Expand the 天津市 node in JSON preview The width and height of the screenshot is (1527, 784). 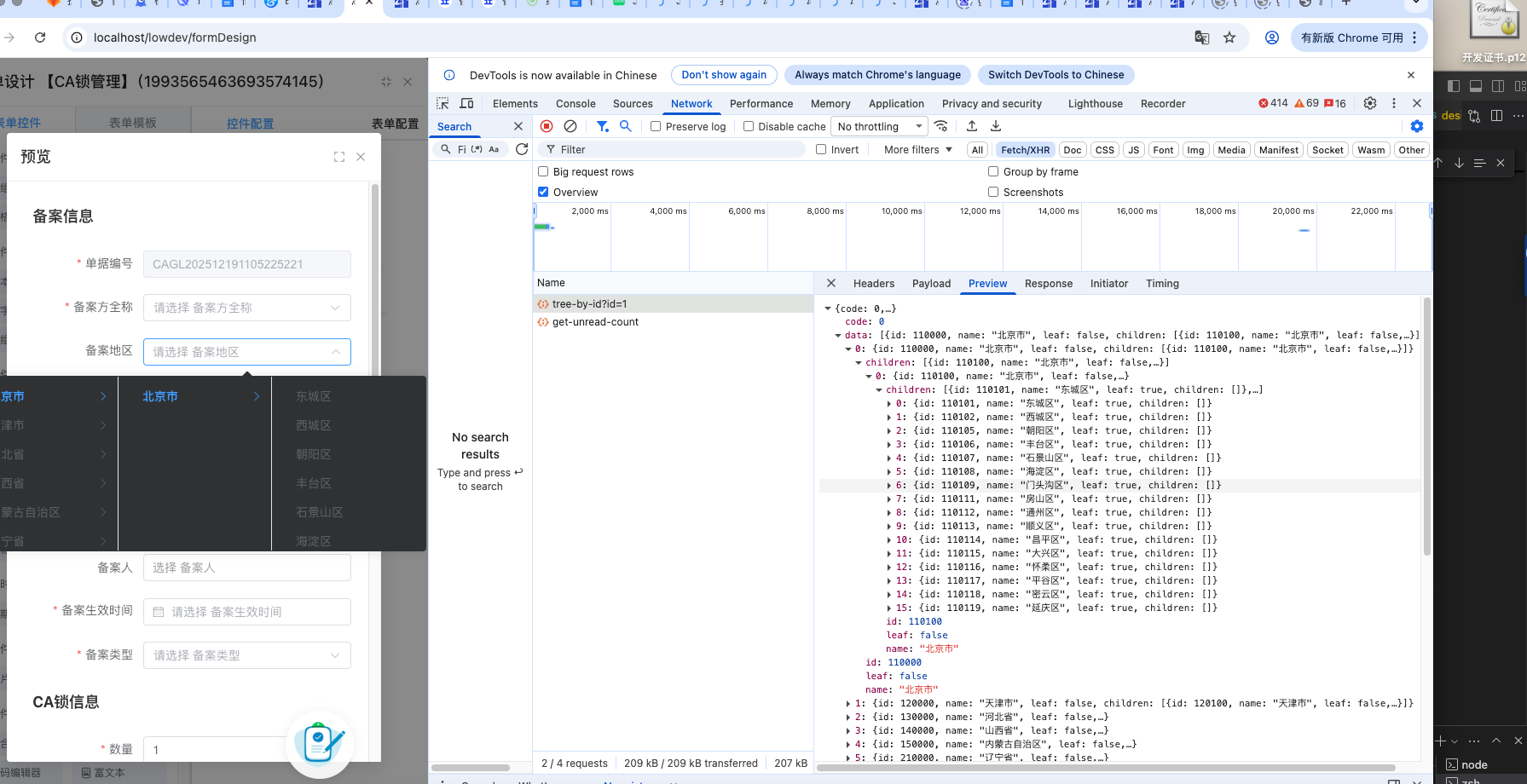click(x=847, y=703)
